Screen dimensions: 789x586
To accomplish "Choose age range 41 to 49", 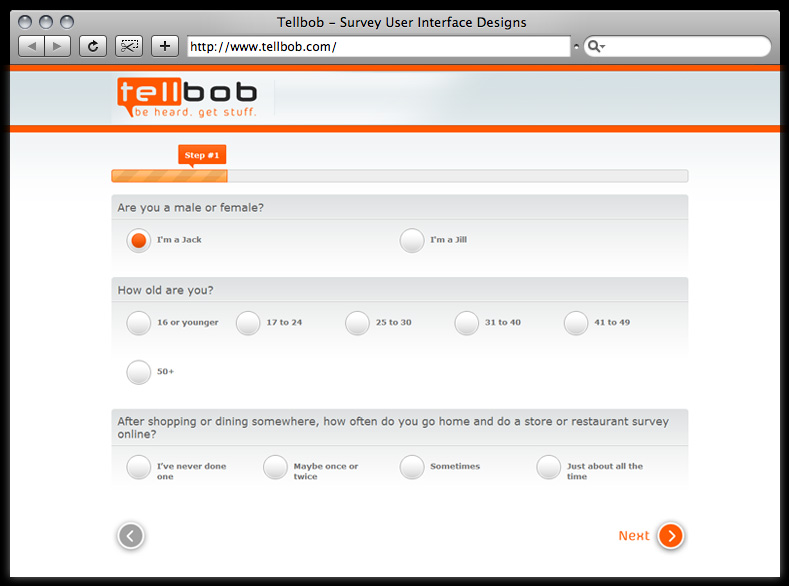I will pos(576,323).
